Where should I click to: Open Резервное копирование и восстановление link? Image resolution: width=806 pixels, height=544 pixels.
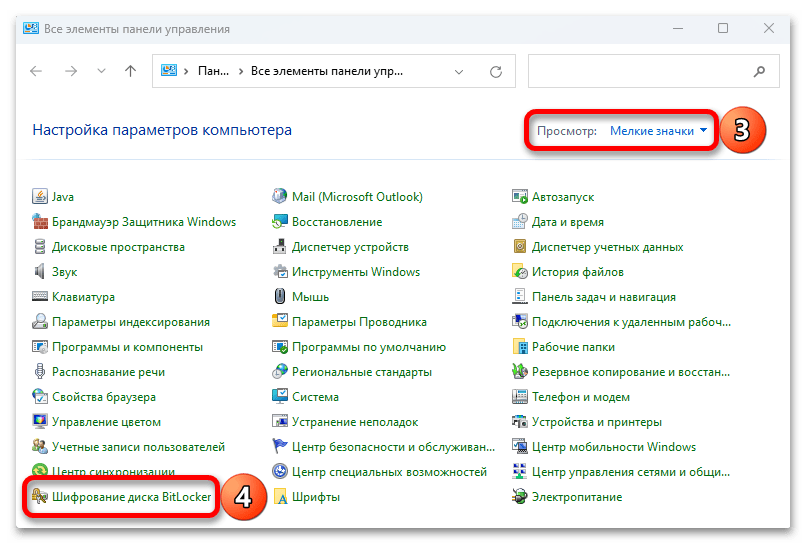[x=631, y=372]
